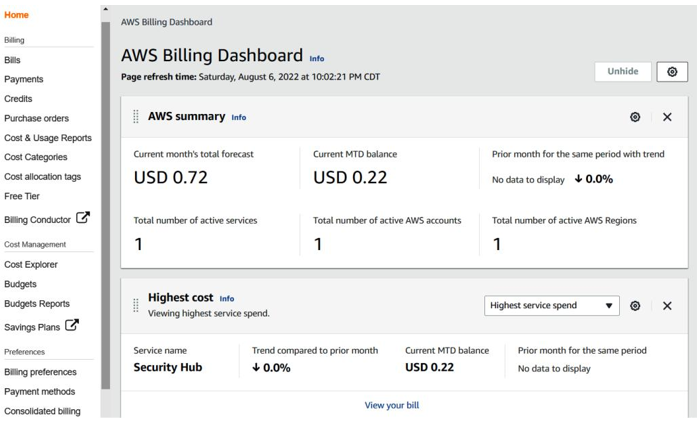Grab the Highest cost drag handle
The height and width of the screenshot is (423, 697).
tap(136, 305)
